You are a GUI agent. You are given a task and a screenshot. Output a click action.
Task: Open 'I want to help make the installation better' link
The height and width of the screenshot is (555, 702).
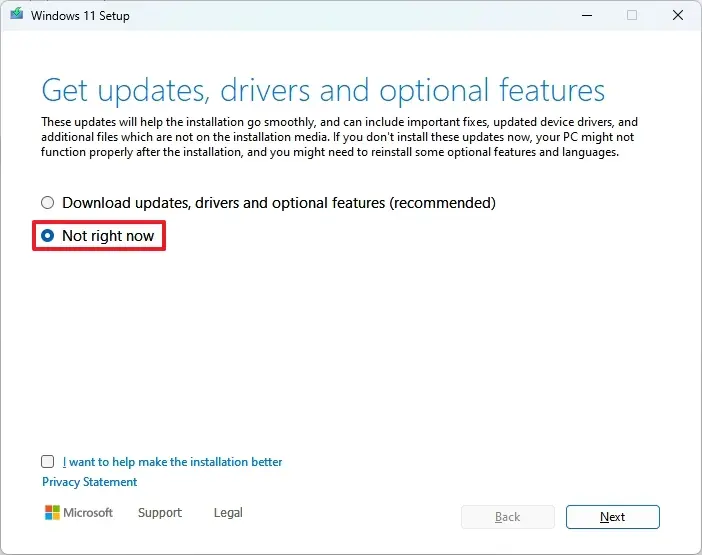click(172, 462)
